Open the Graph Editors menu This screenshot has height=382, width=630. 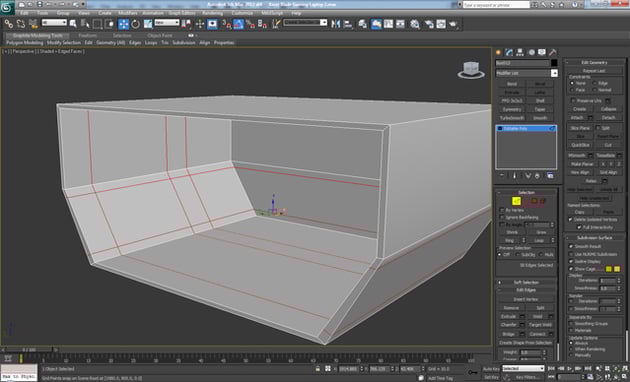click(182, 13)
